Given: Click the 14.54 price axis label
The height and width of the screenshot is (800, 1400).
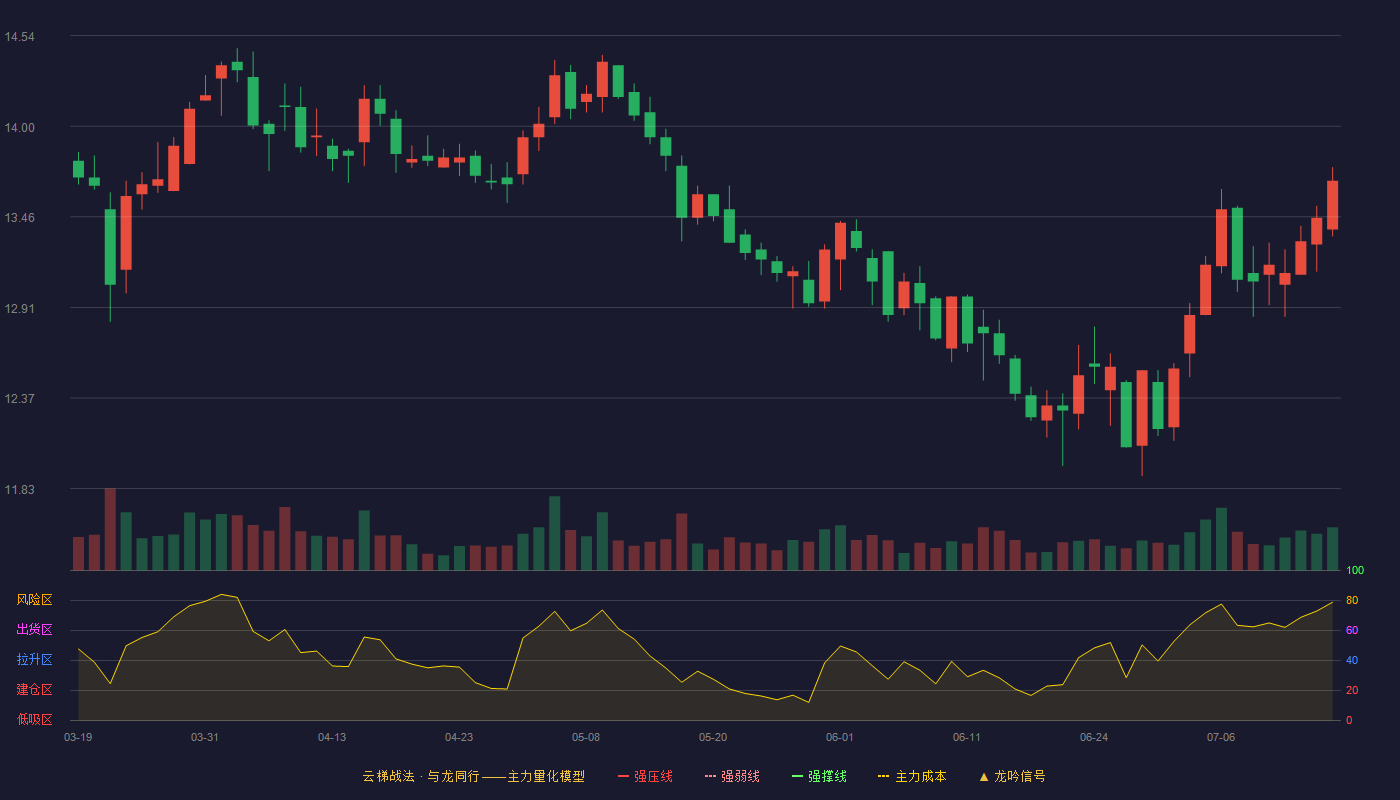Looking at the screenshot, I should (19, 37).
